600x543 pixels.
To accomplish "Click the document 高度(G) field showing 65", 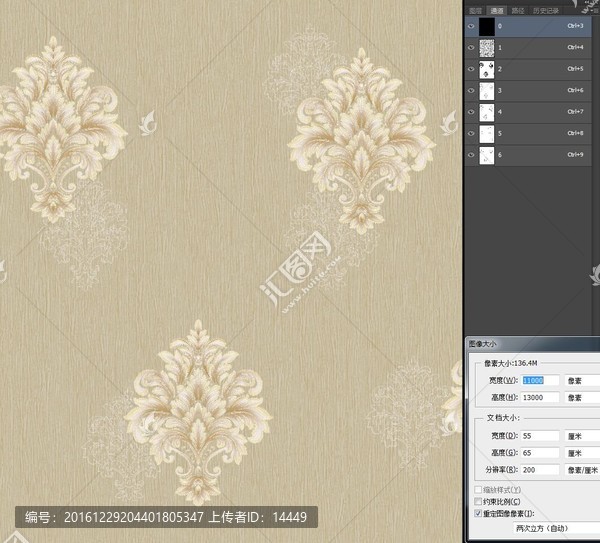I will (x=540, y=453).
